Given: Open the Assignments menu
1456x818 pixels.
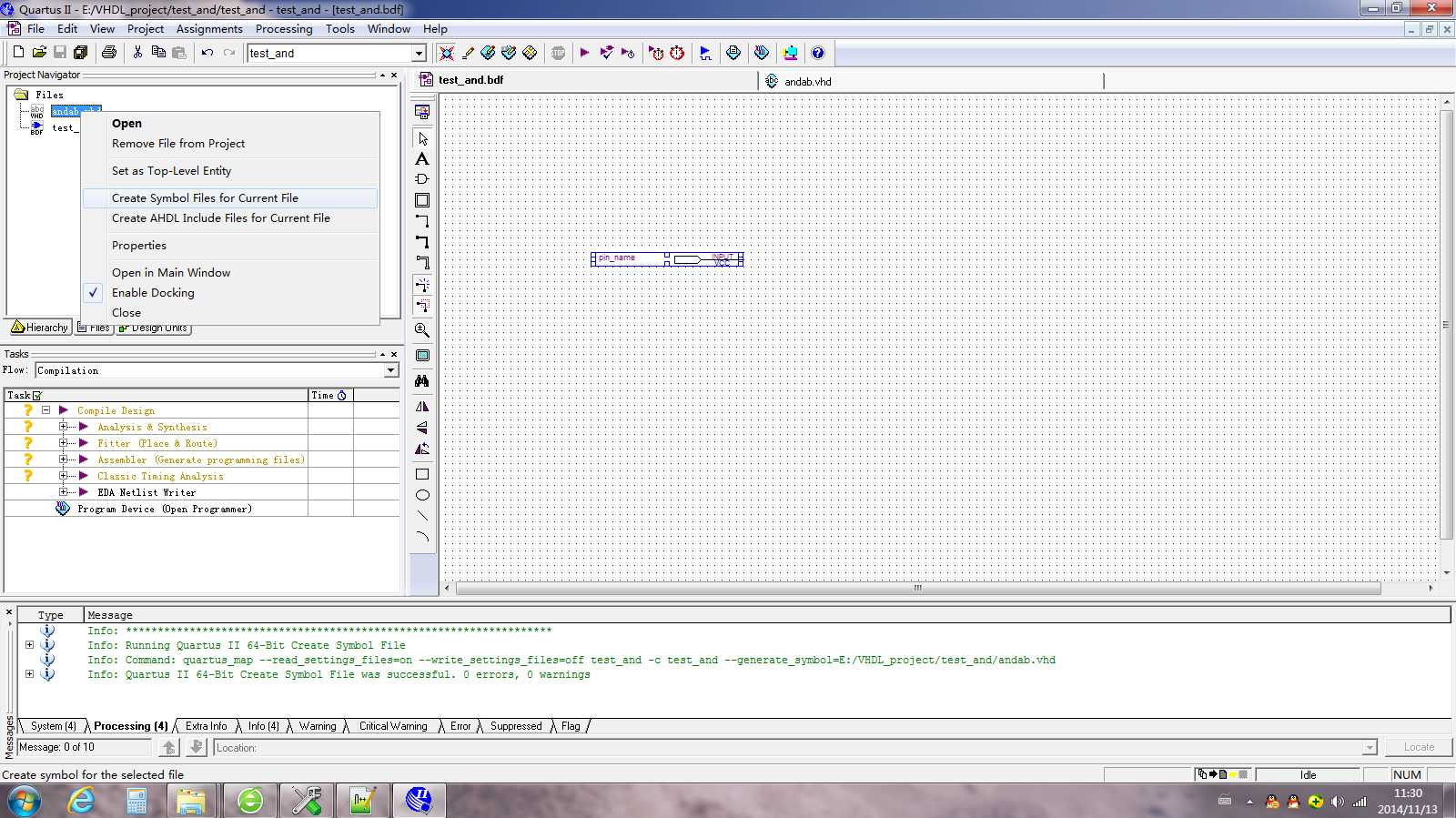Looking at the screenshot, I should point(209,28).
